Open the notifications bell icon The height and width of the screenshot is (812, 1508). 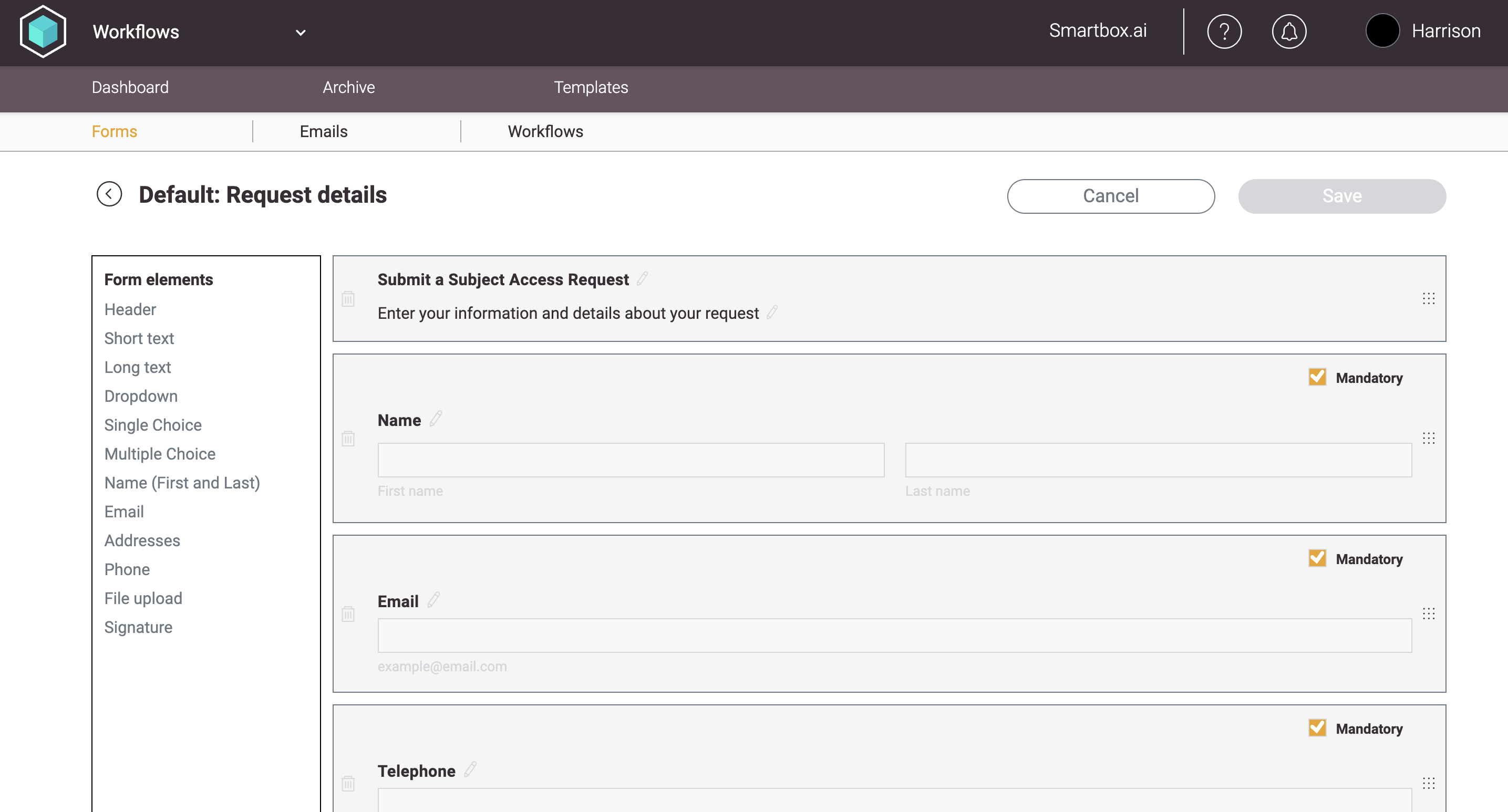(1288, 32)
